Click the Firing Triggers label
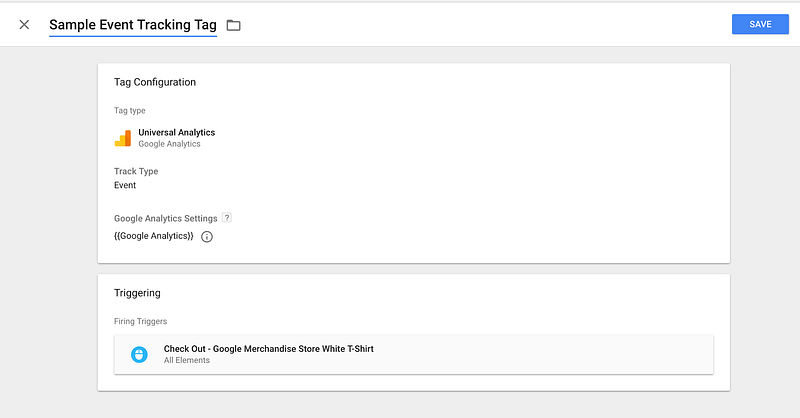 click(138, 321)
